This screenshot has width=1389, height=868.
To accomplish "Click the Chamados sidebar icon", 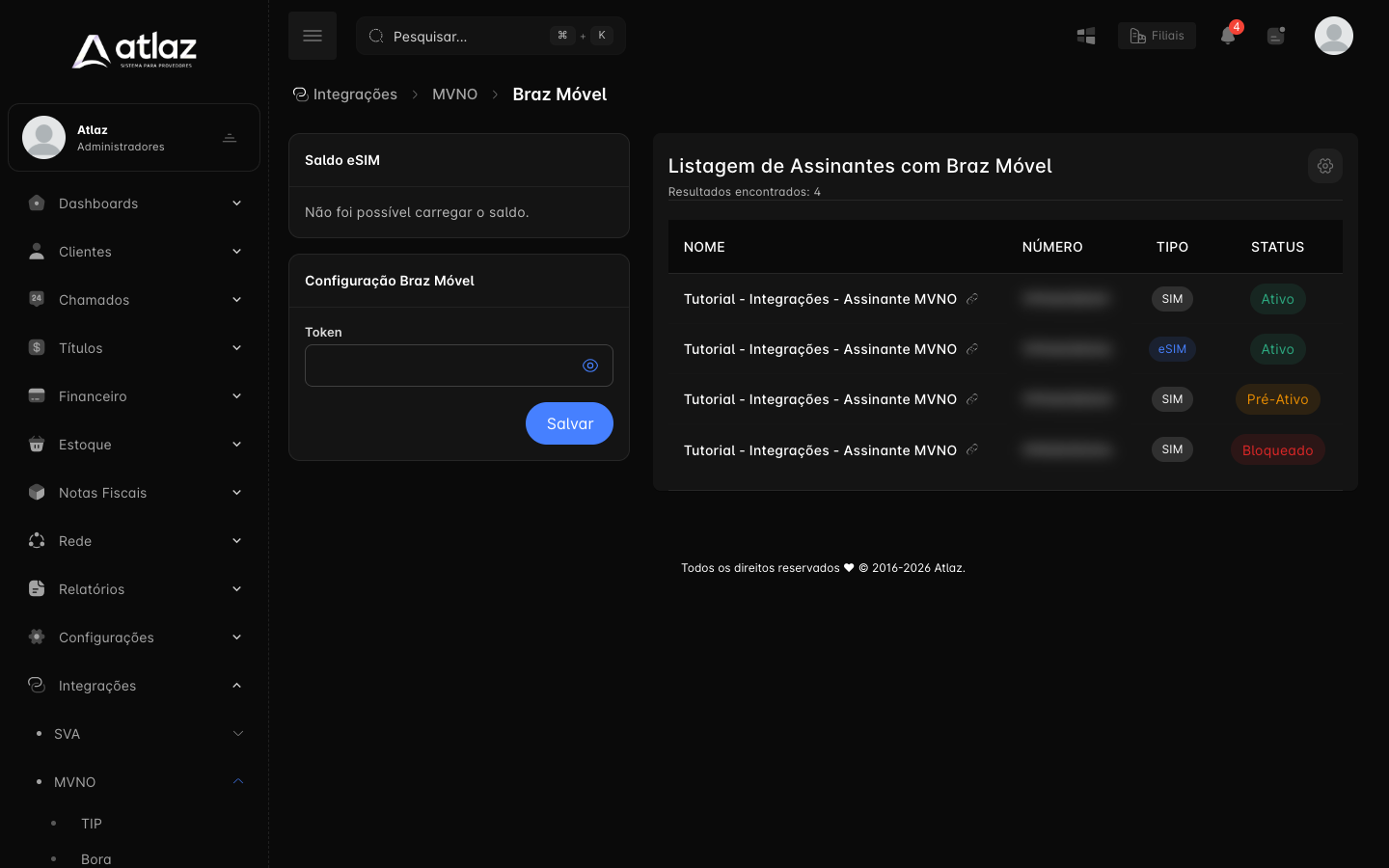I will [37, 299].
